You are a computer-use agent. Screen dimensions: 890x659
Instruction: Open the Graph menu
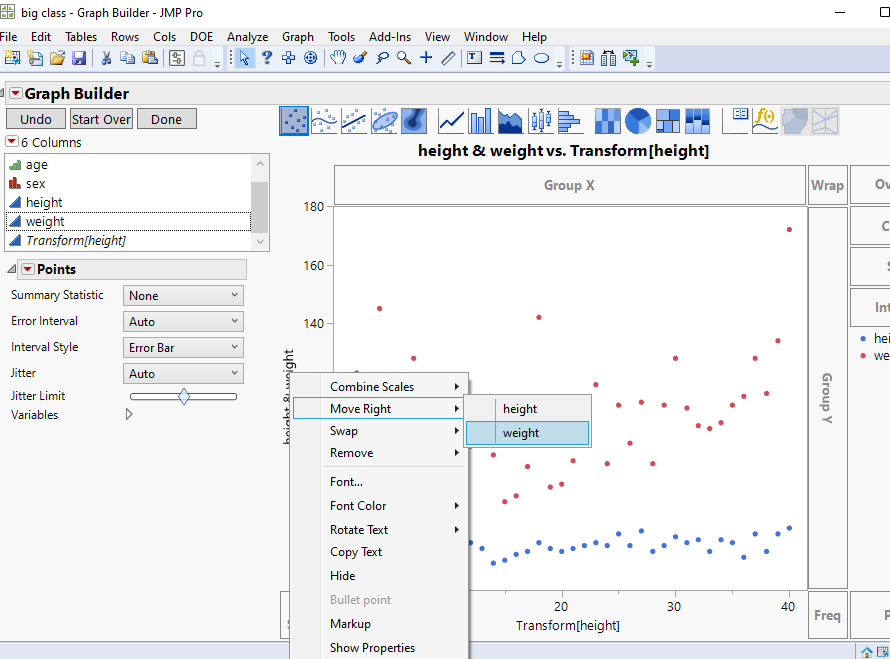click(297, 36)
